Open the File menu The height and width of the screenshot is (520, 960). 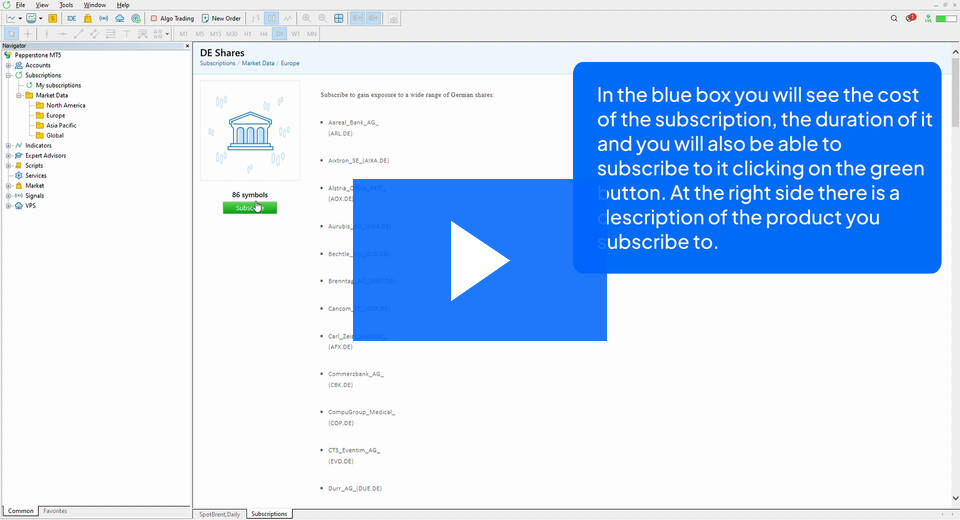pos(20,5)
